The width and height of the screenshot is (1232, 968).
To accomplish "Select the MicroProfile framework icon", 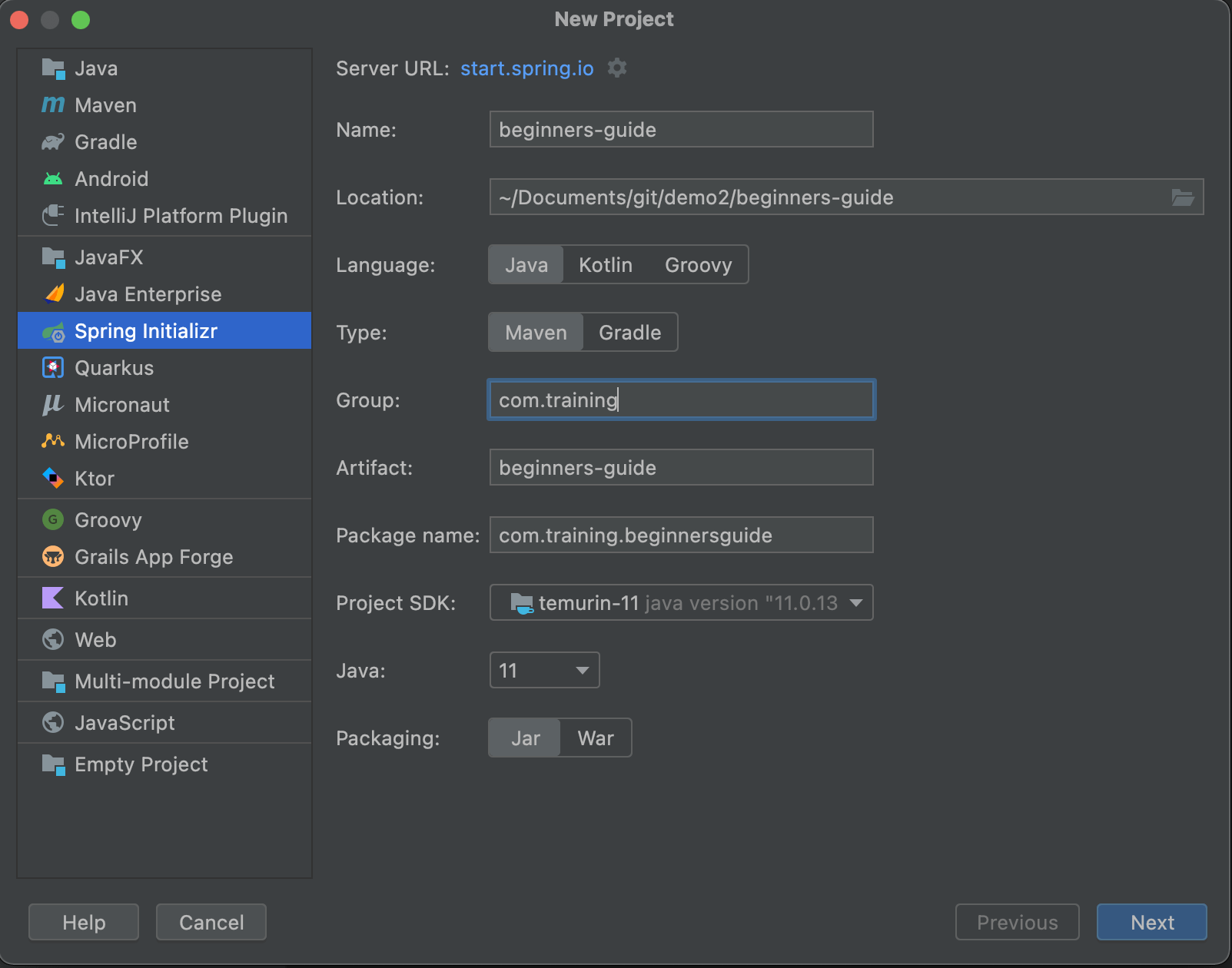I will [51, 442].
